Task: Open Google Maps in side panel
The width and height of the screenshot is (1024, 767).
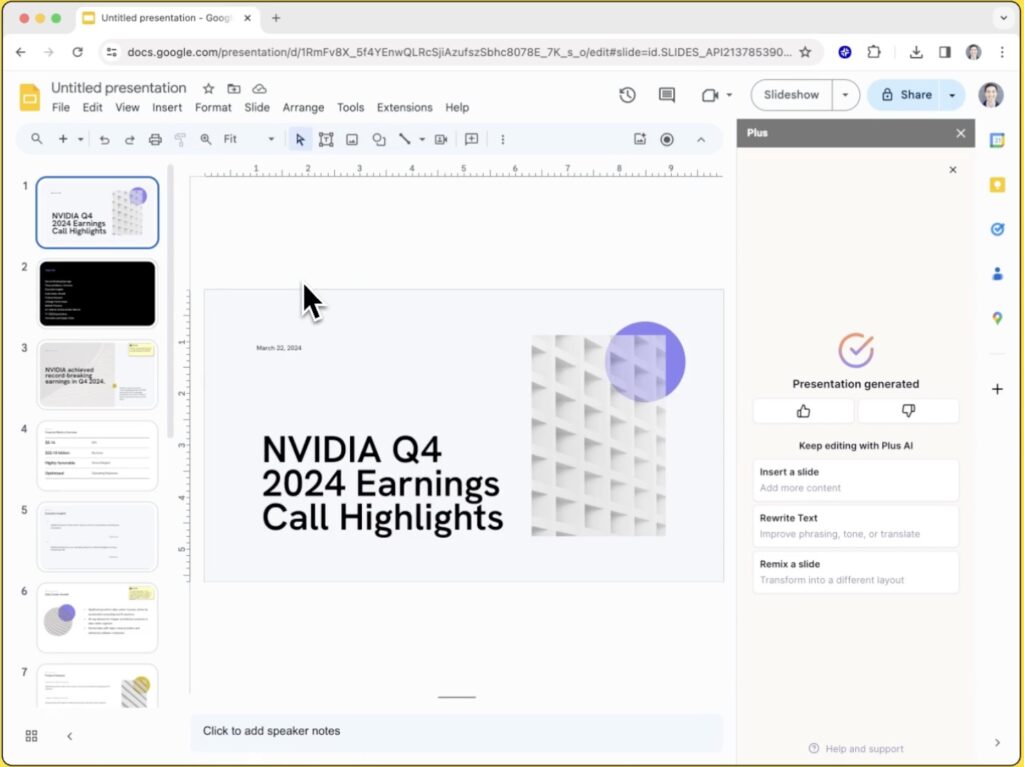Action: tap(997, 318)
